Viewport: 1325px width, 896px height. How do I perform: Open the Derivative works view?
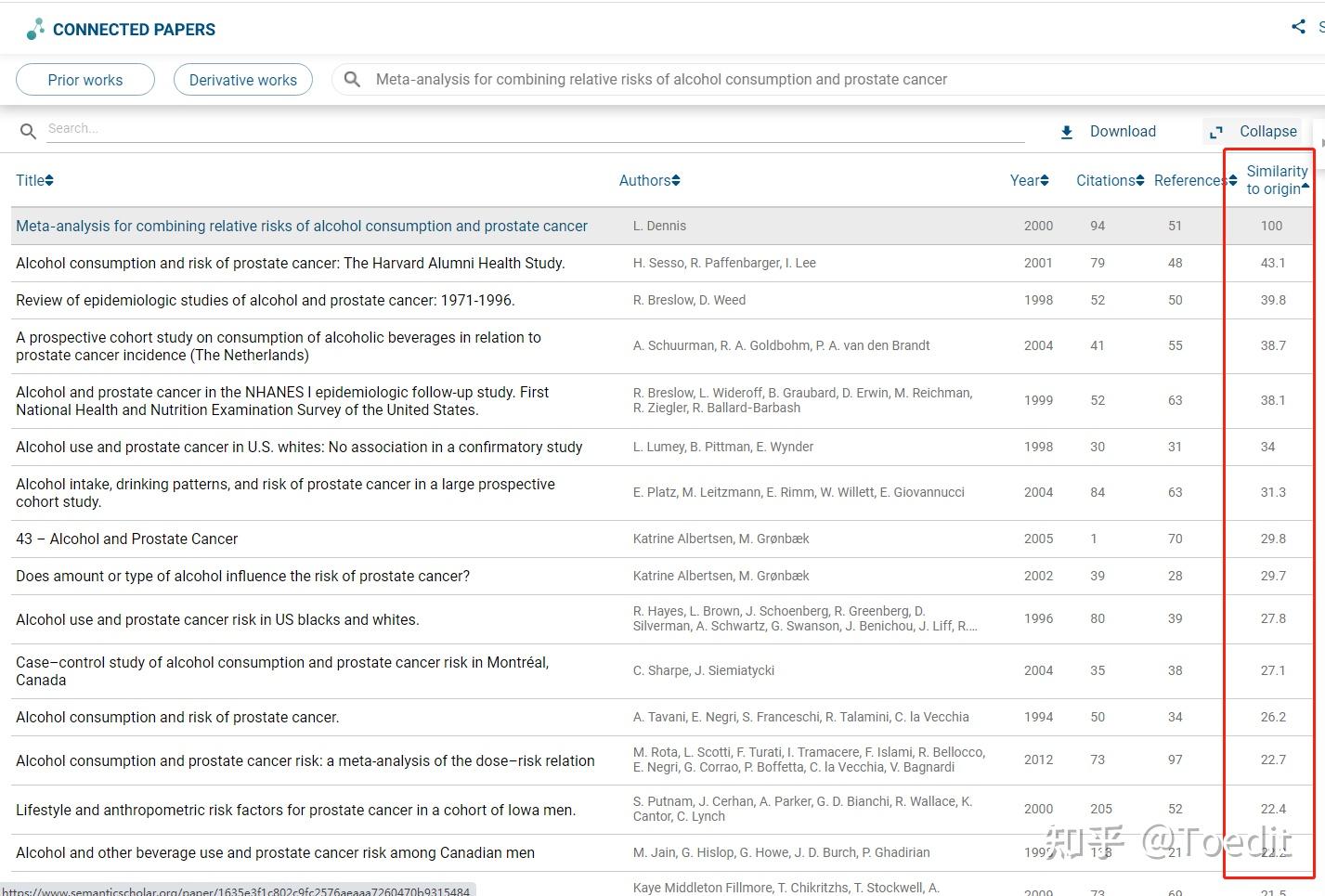point(243,80)
